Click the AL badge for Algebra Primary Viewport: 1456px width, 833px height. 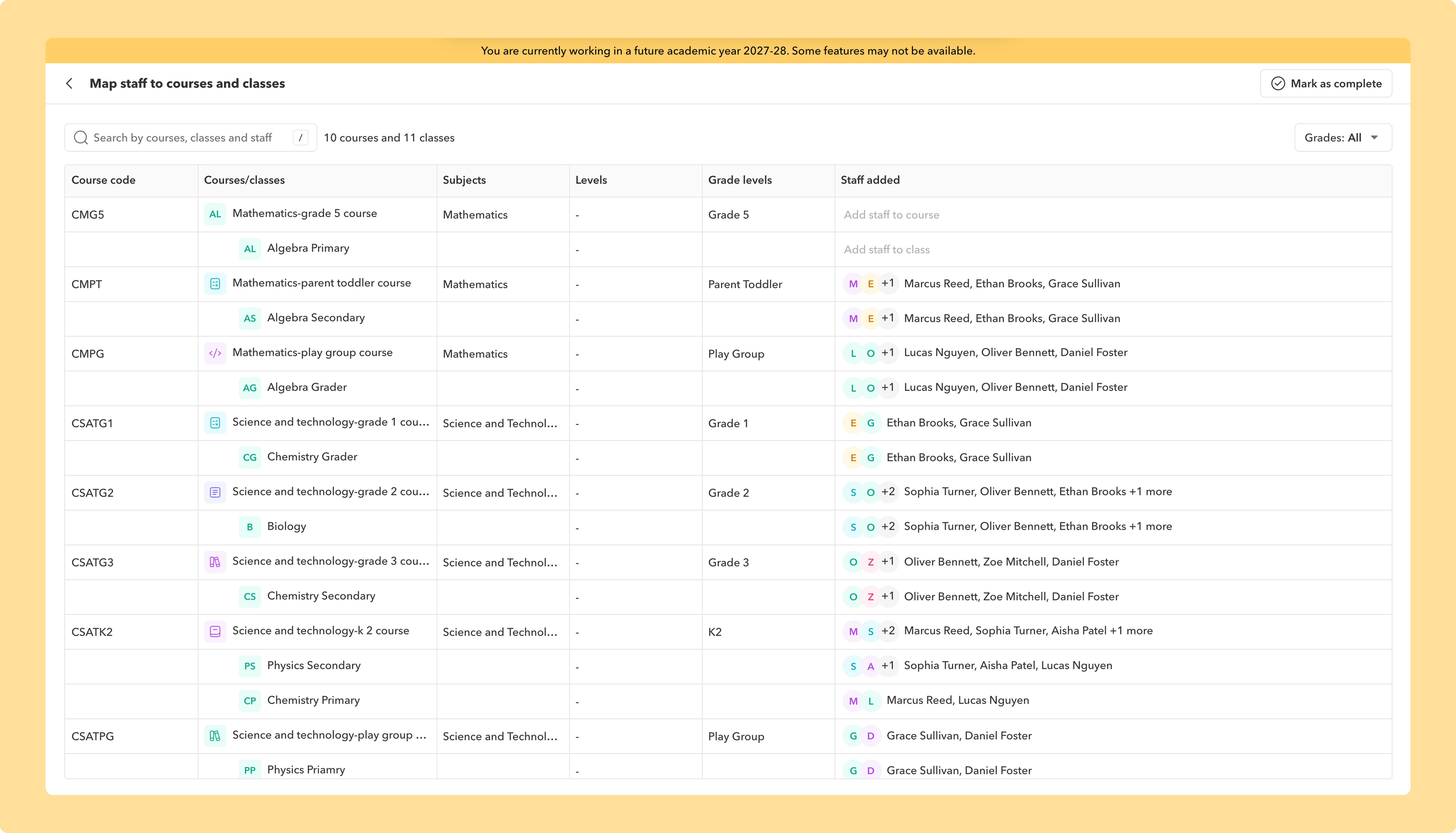click(x=250, y=249)
